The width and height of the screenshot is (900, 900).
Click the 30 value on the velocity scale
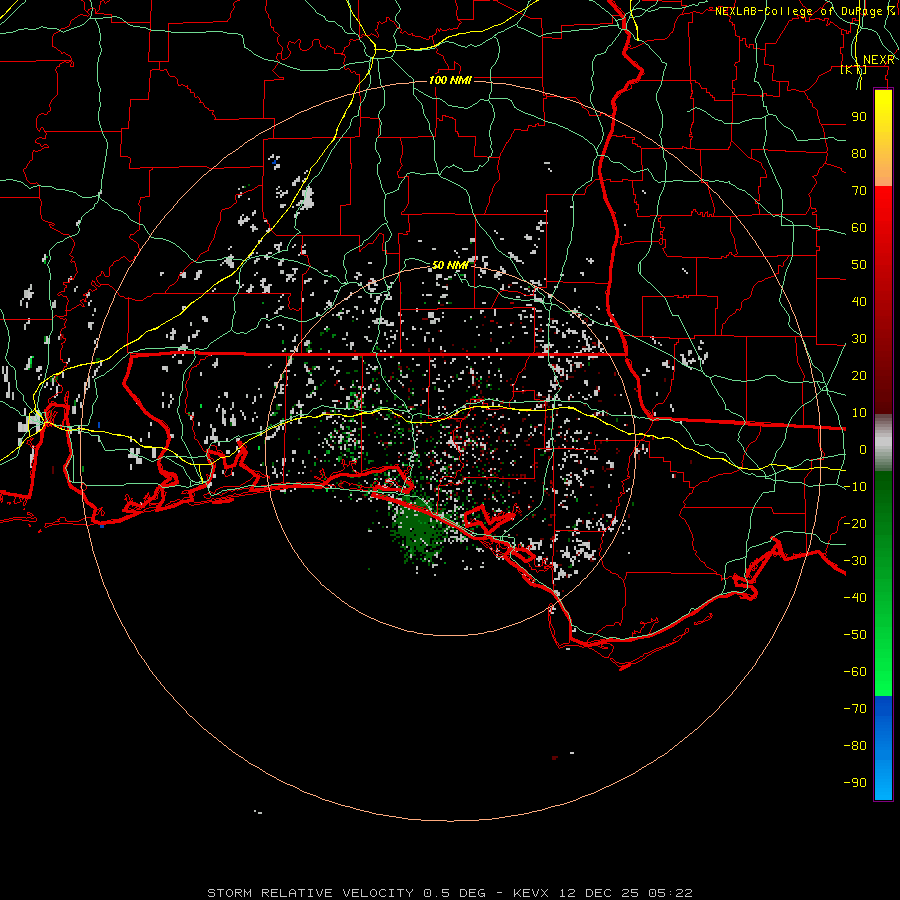click(x=859, y=339)
